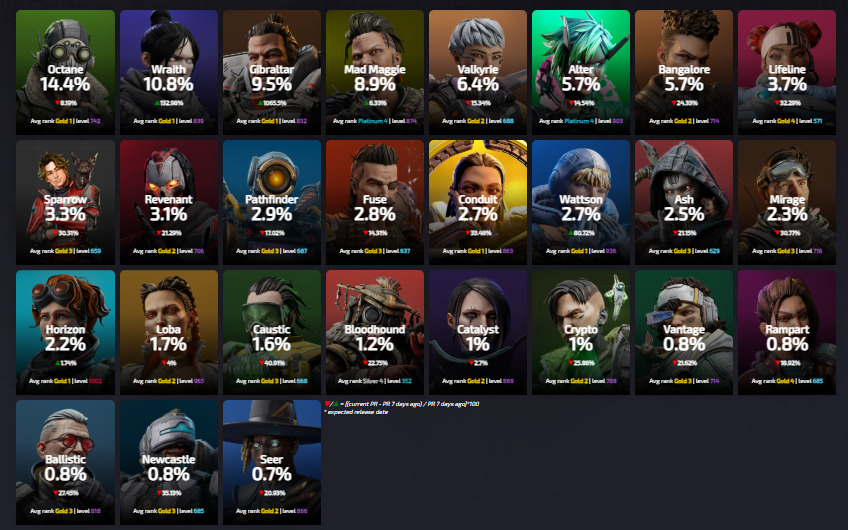The height and width of the screenshot is (530, 848).
Task: Select the Pathfinder card
Action: (x=271, y=202)
